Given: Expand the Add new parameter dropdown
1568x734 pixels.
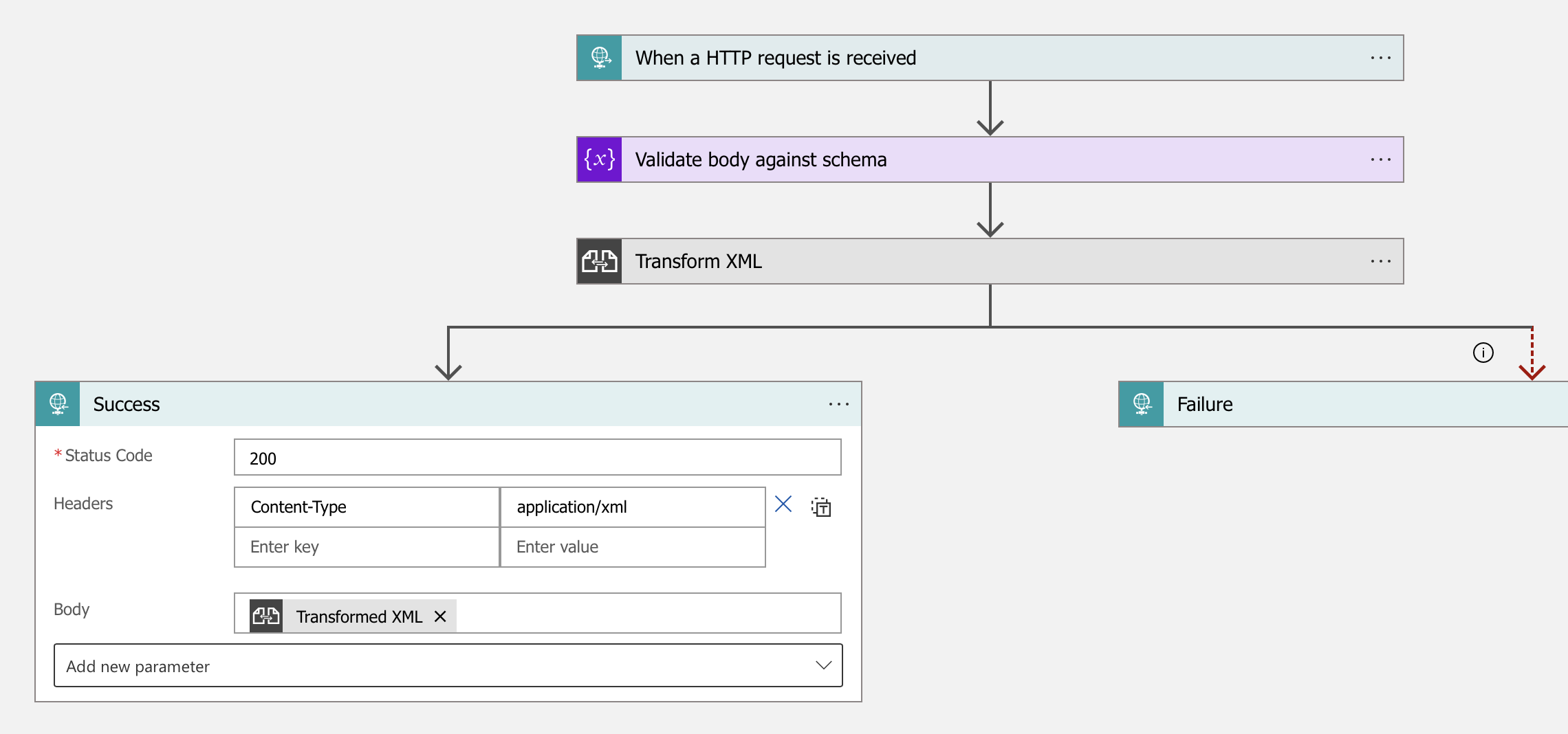Looking at the screenshot, I should coord(823,665).
